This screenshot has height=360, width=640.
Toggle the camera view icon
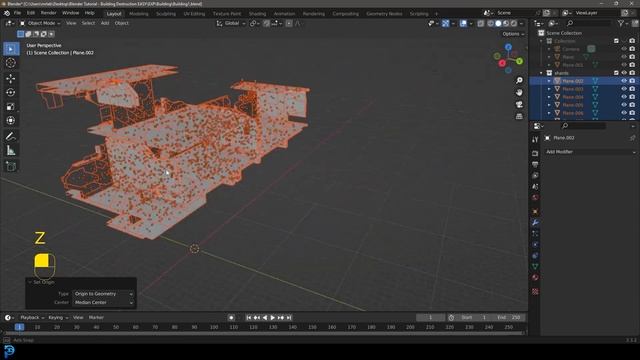click(519, 104)
